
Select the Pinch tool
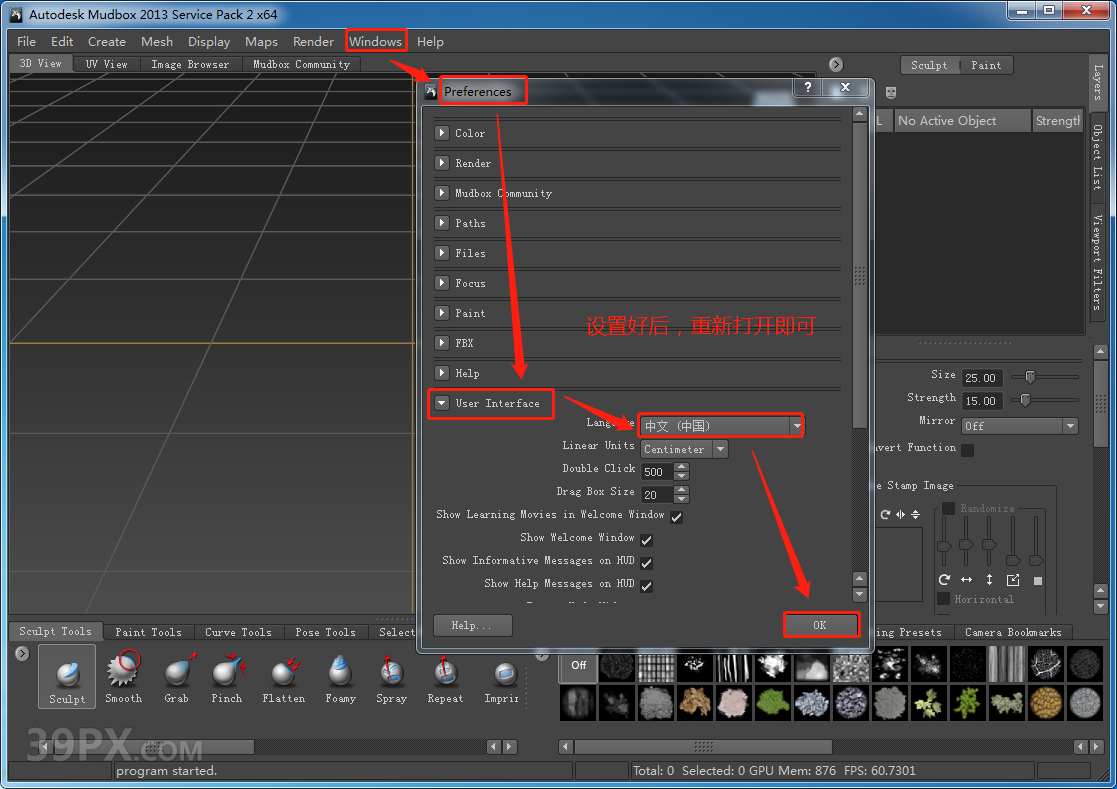(x=227, y=676)
